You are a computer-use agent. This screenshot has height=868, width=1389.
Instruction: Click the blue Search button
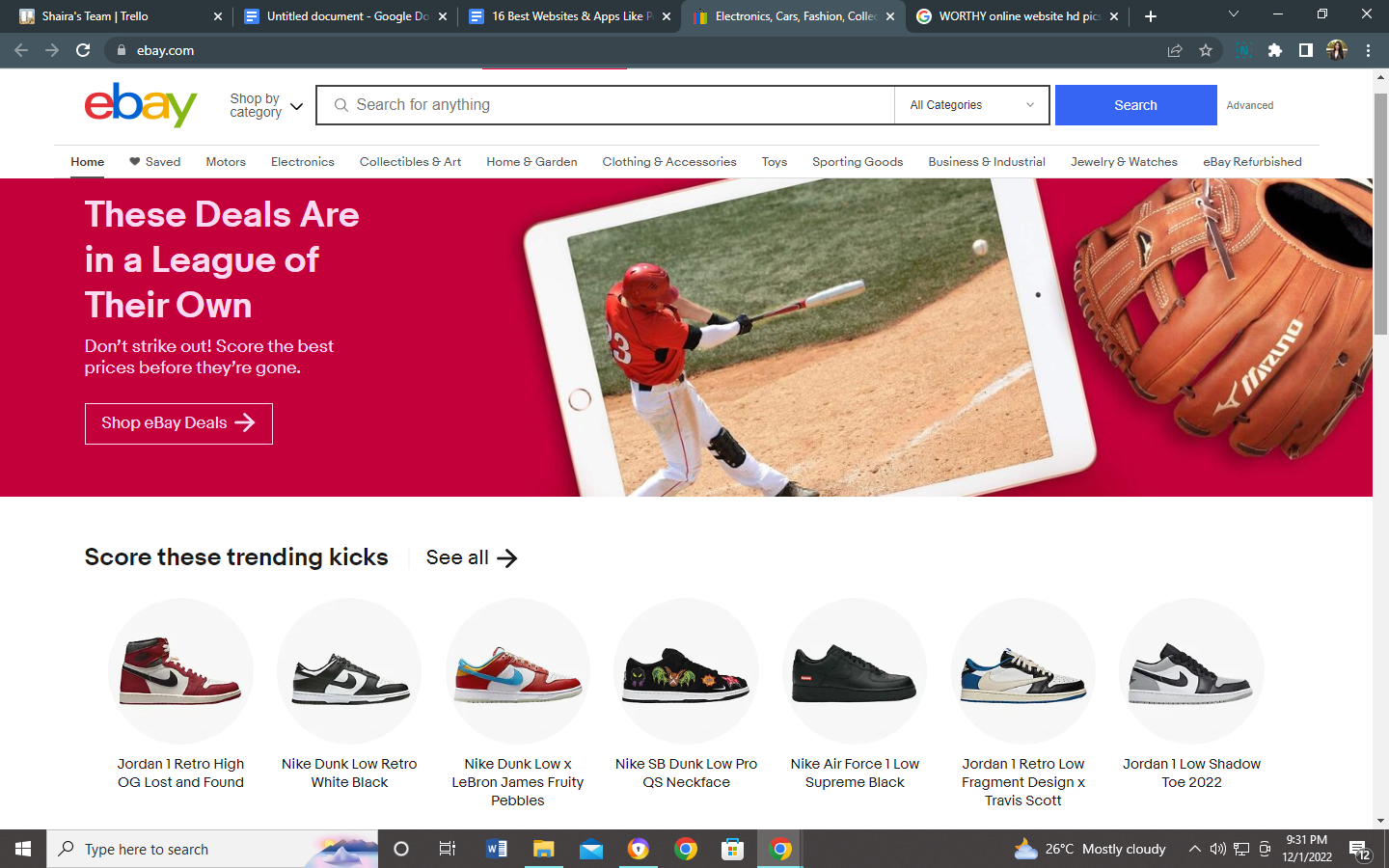tap(1135, 105)
